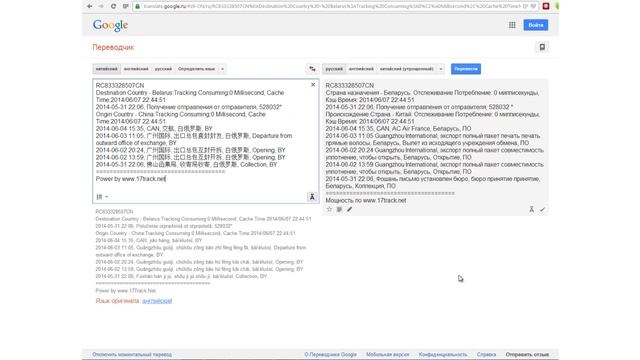Suggest an edit with pencil icon
640x360 pixels.
pos(349,209)
